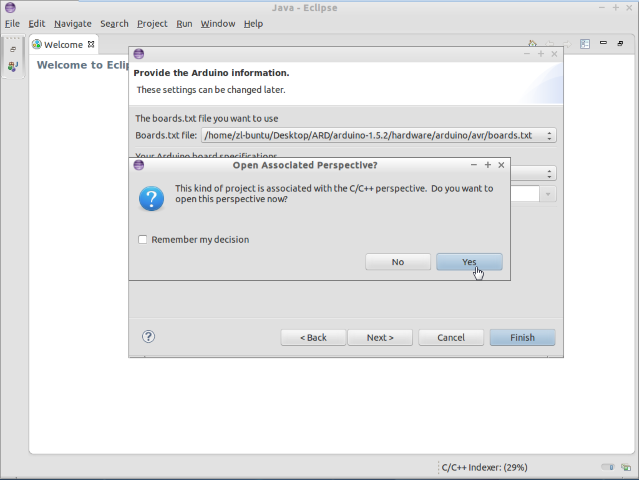Click the port input field behind the dialog
This screenshot has height=480, width=639.
pos(525,194)
